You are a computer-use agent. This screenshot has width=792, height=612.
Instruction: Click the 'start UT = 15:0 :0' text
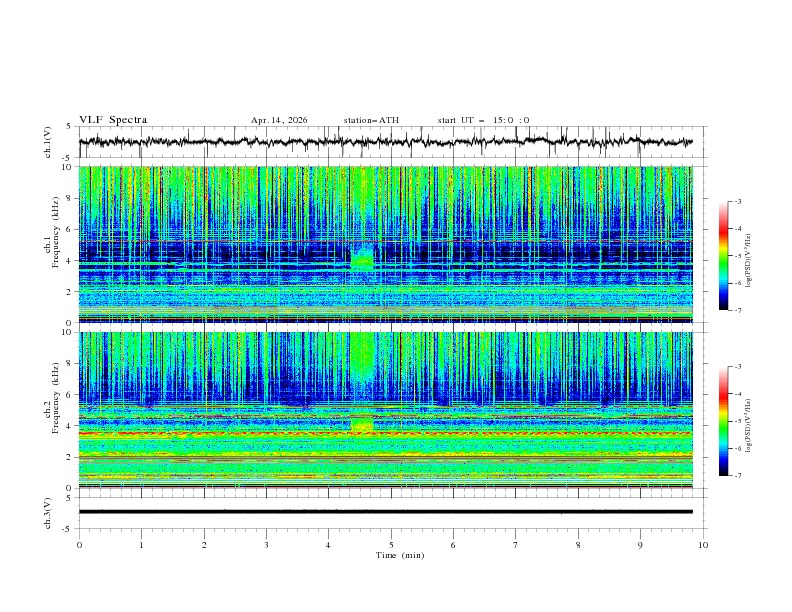click(x=483, y=120)
